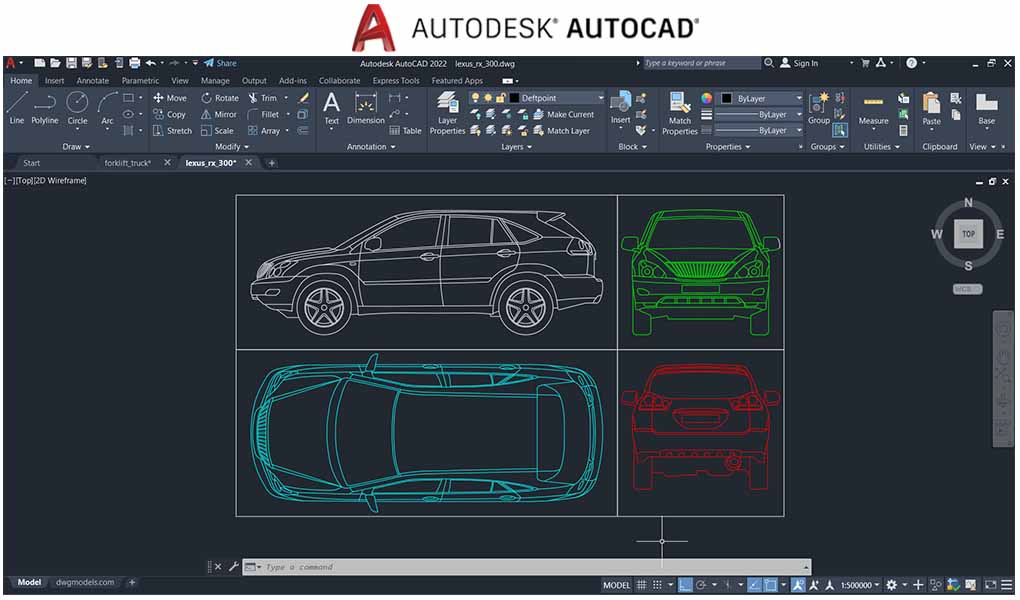Click Make Current layer button
This screenshot has height=600, width=1020.
click(563, 114)
